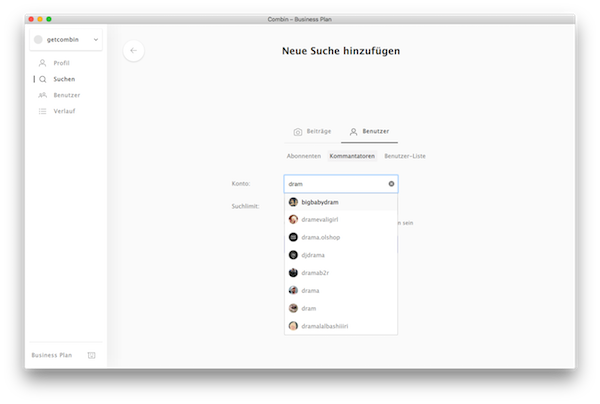
Task: Click dramalalbashiiiri profile picture
Action: click(x=293, y=326)
